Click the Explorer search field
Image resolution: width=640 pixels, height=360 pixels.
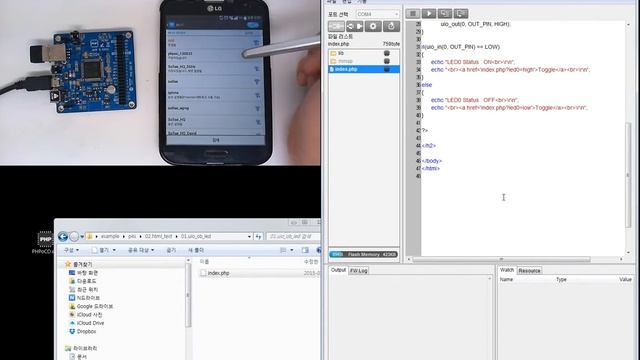pos(293,236)
